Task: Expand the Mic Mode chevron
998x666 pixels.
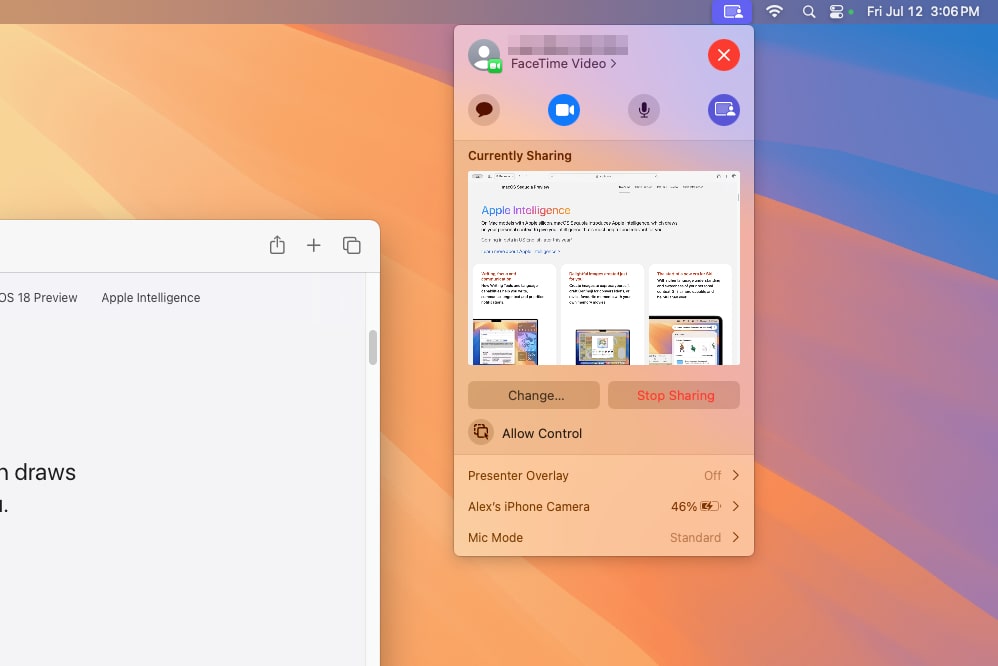Action: 736,537
